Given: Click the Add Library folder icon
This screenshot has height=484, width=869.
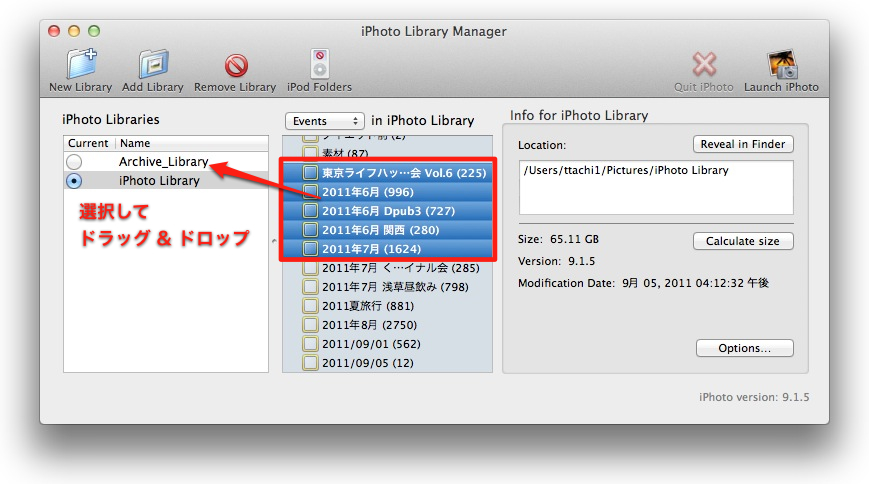Looking at the screenshot, I should pyautogui.click(x=152, y=64).
